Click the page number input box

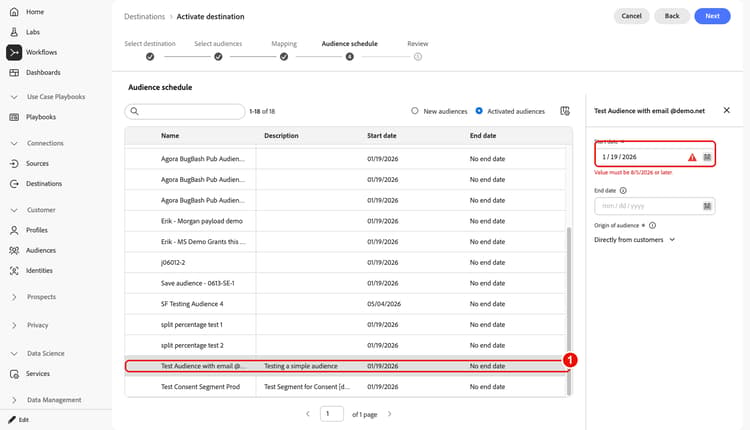[x=331, y=414]
